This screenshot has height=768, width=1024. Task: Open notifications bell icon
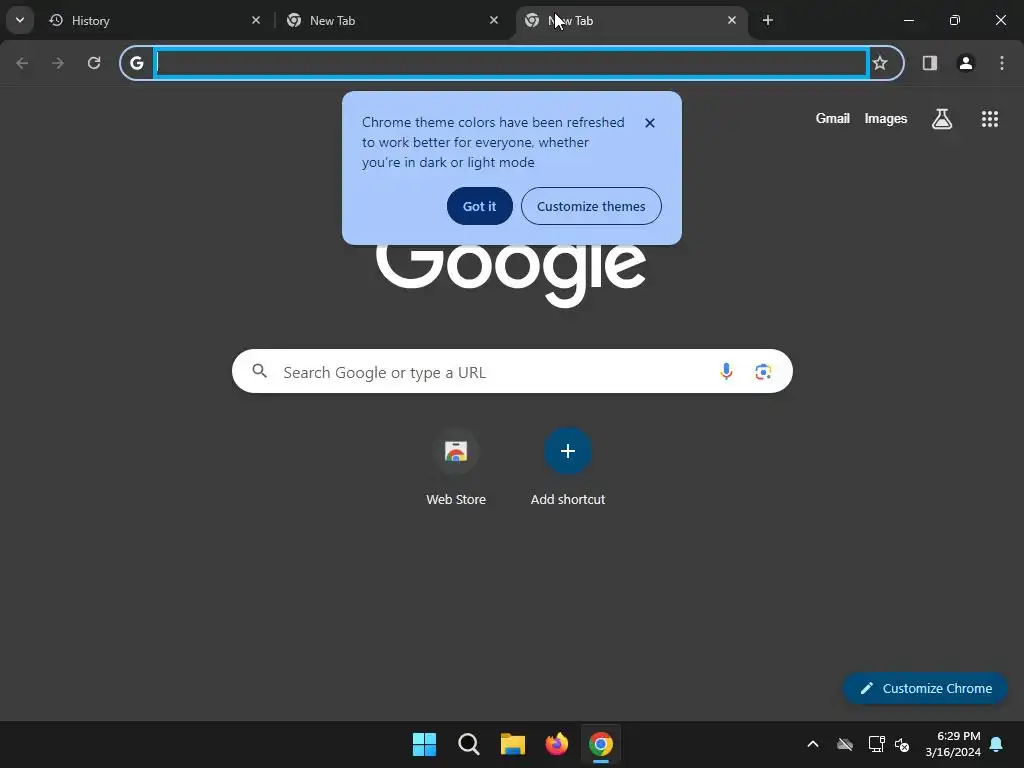tap(997, 744)
